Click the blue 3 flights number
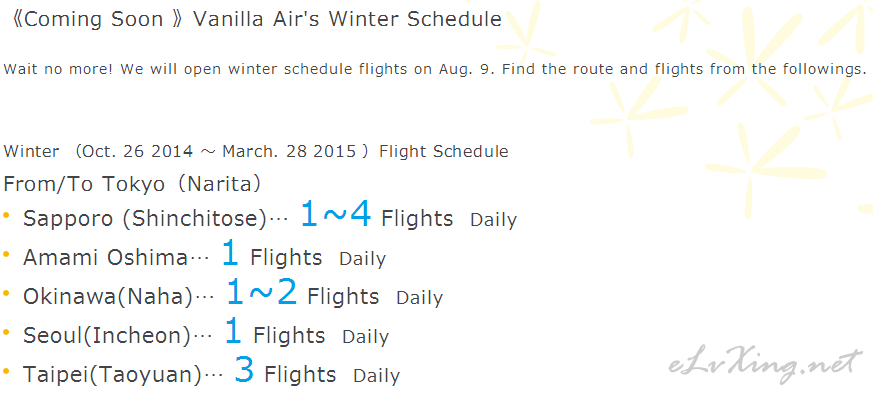Image resolution: width=873 pixels, height=397 pixels. (x=244, y=371)
